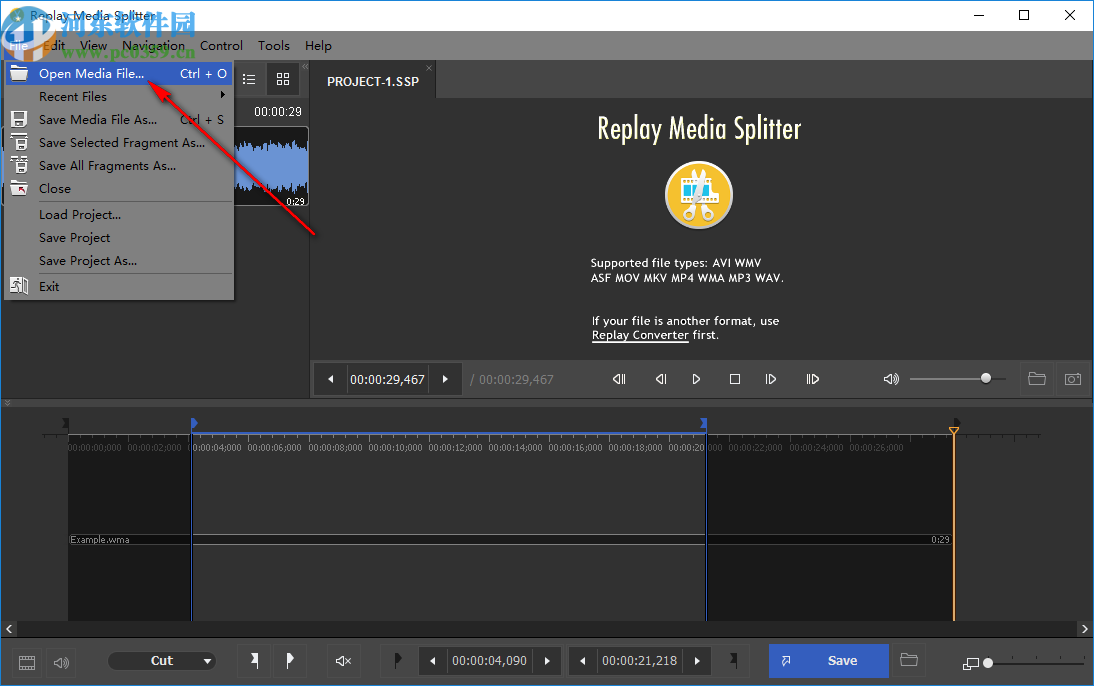Set the end marker with the right pin icon
This screenshot has height=686, width=1094.
pos(290,661)
